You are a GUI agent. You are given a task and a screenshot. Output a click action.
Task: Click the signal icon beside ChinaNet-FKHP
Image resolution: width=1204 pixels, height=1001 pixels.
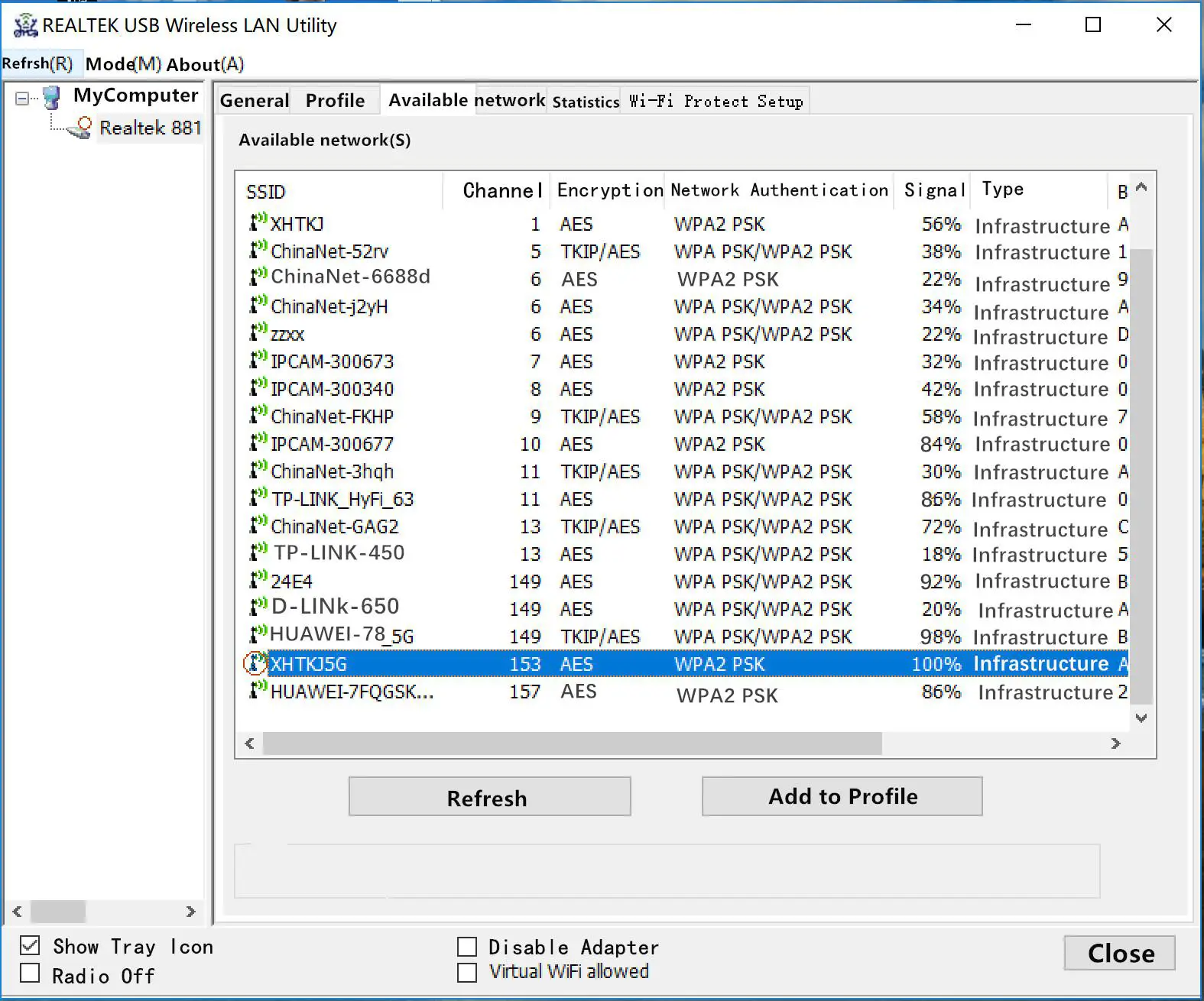[258, 416]
